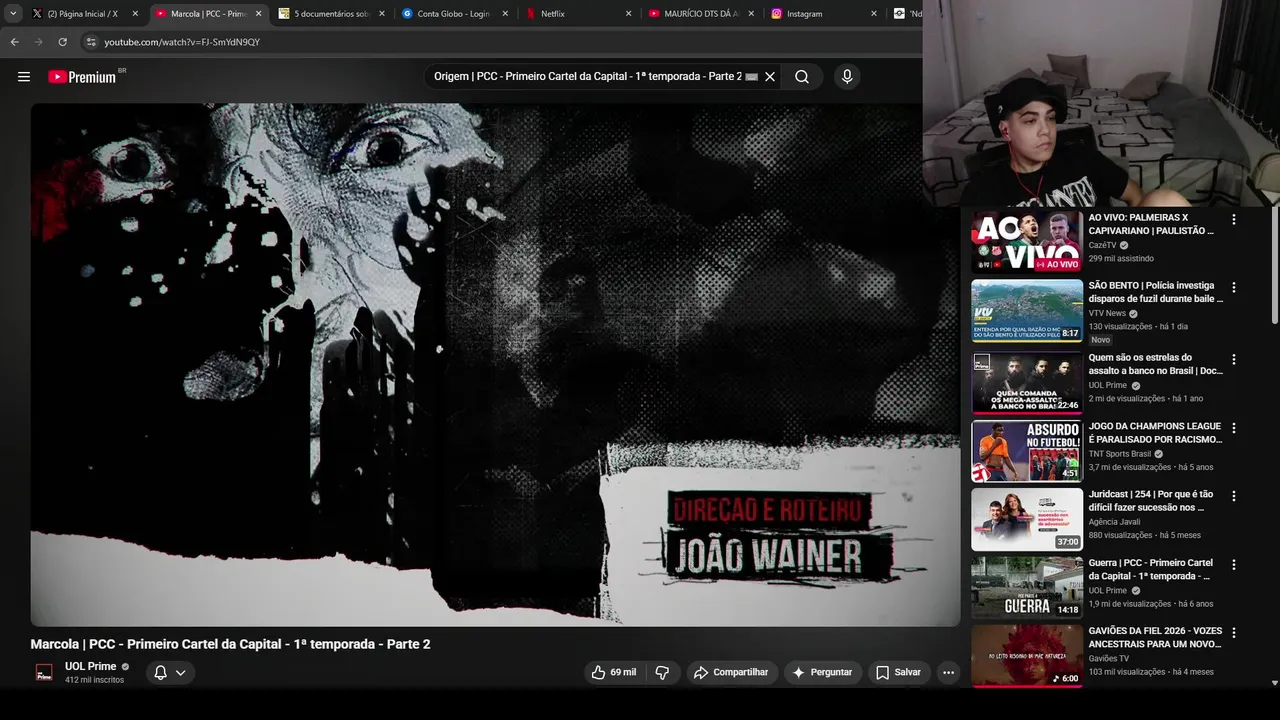This screenshot has width=1280, height=720.
Task: Open options menu for Gaviões da Fiel video
Action: pyautogui.click(x=1233, y=632)
